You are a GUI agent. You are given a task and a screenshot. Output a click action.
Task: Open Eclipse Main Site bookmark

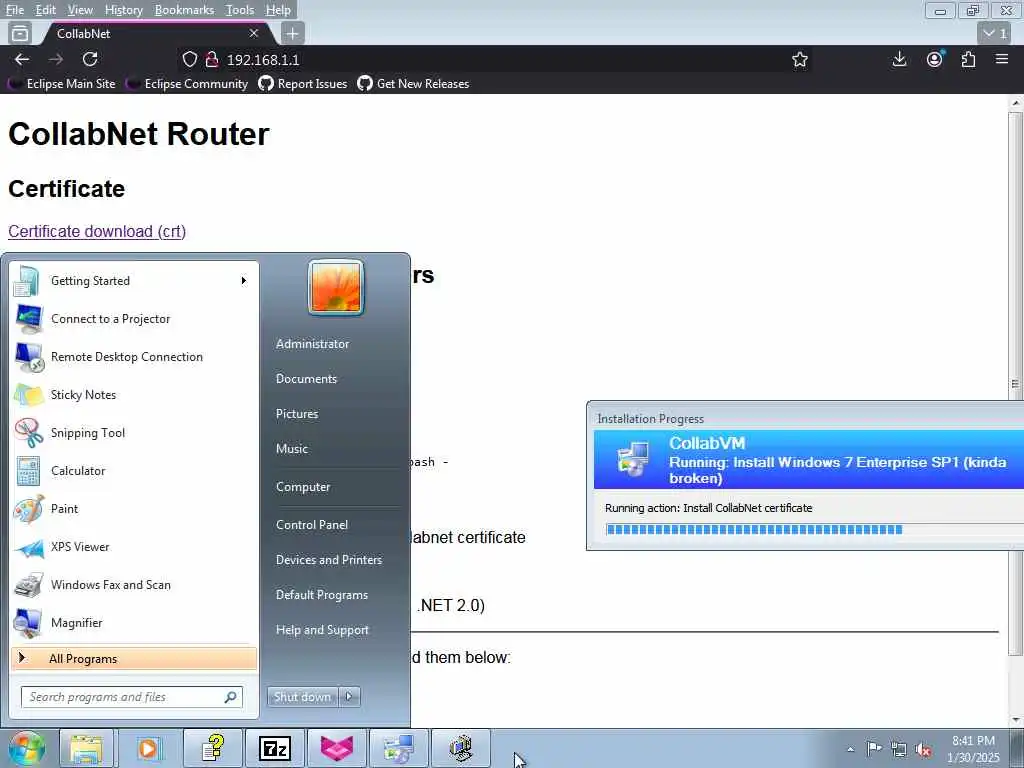click(63, 84)
